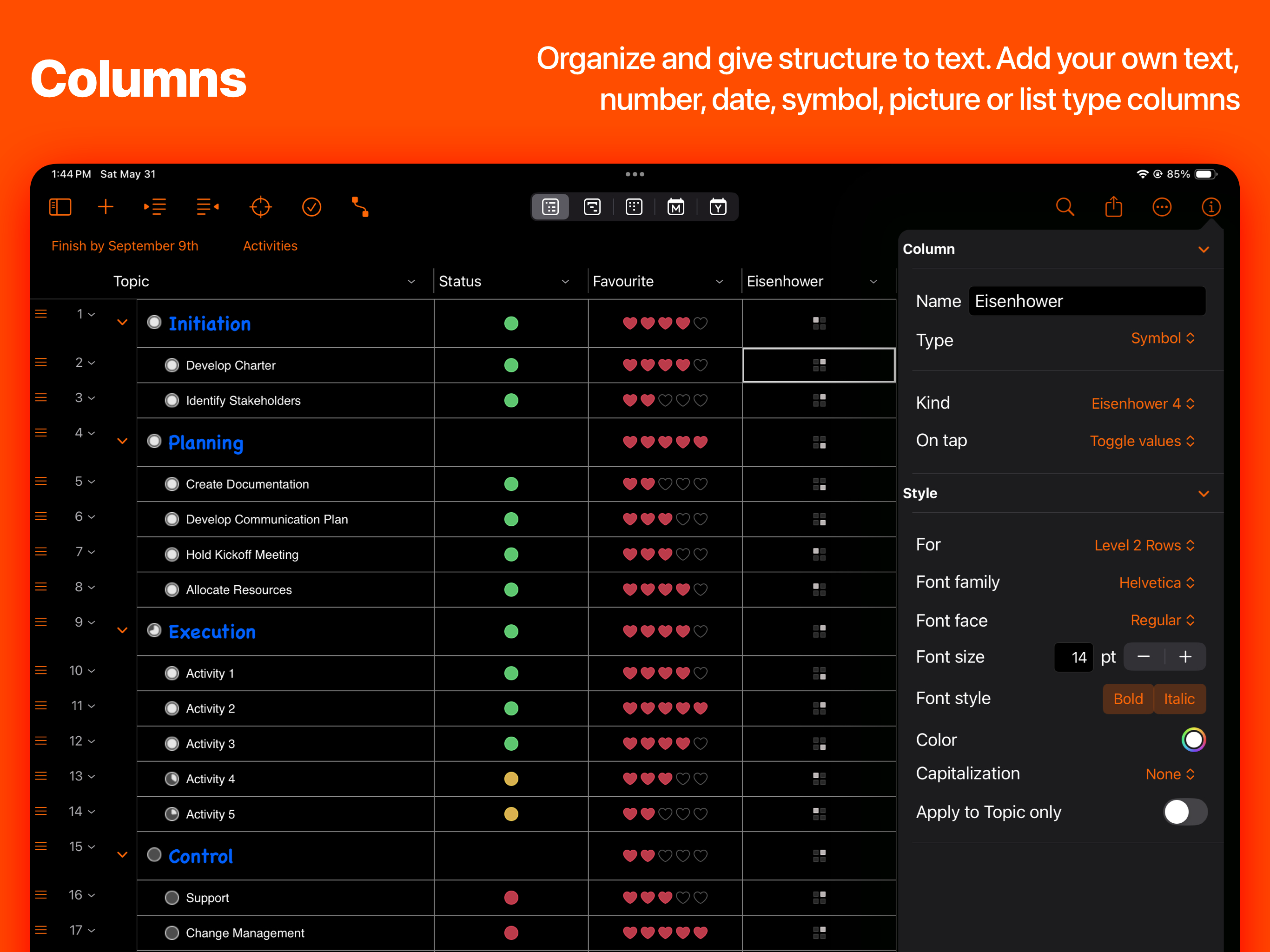Image resolution: width=1270 pixels, height=952 pixels.
Task: Open the Eisenhower column header menu
Action: tap(873, 281)
